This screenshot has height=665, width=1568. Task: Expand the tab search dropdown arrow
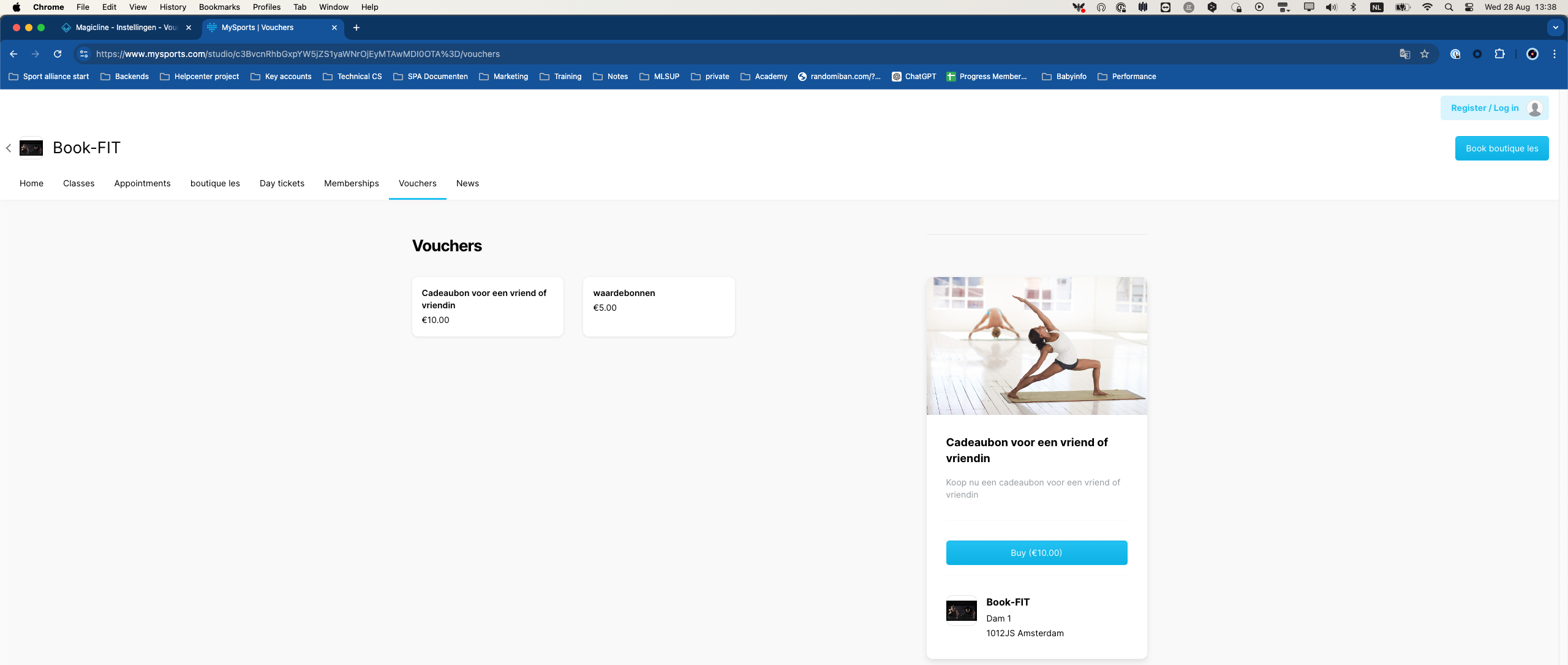(x=1555, y=28)
